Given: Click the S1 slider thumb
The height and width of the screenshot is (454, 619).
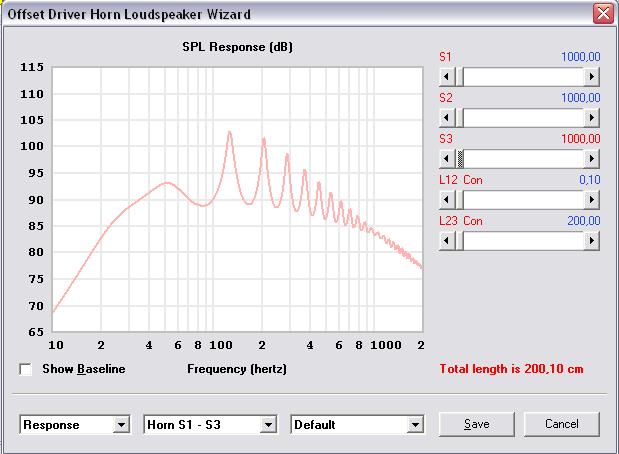Looking at the screenshot, I should tap(459, 77).
